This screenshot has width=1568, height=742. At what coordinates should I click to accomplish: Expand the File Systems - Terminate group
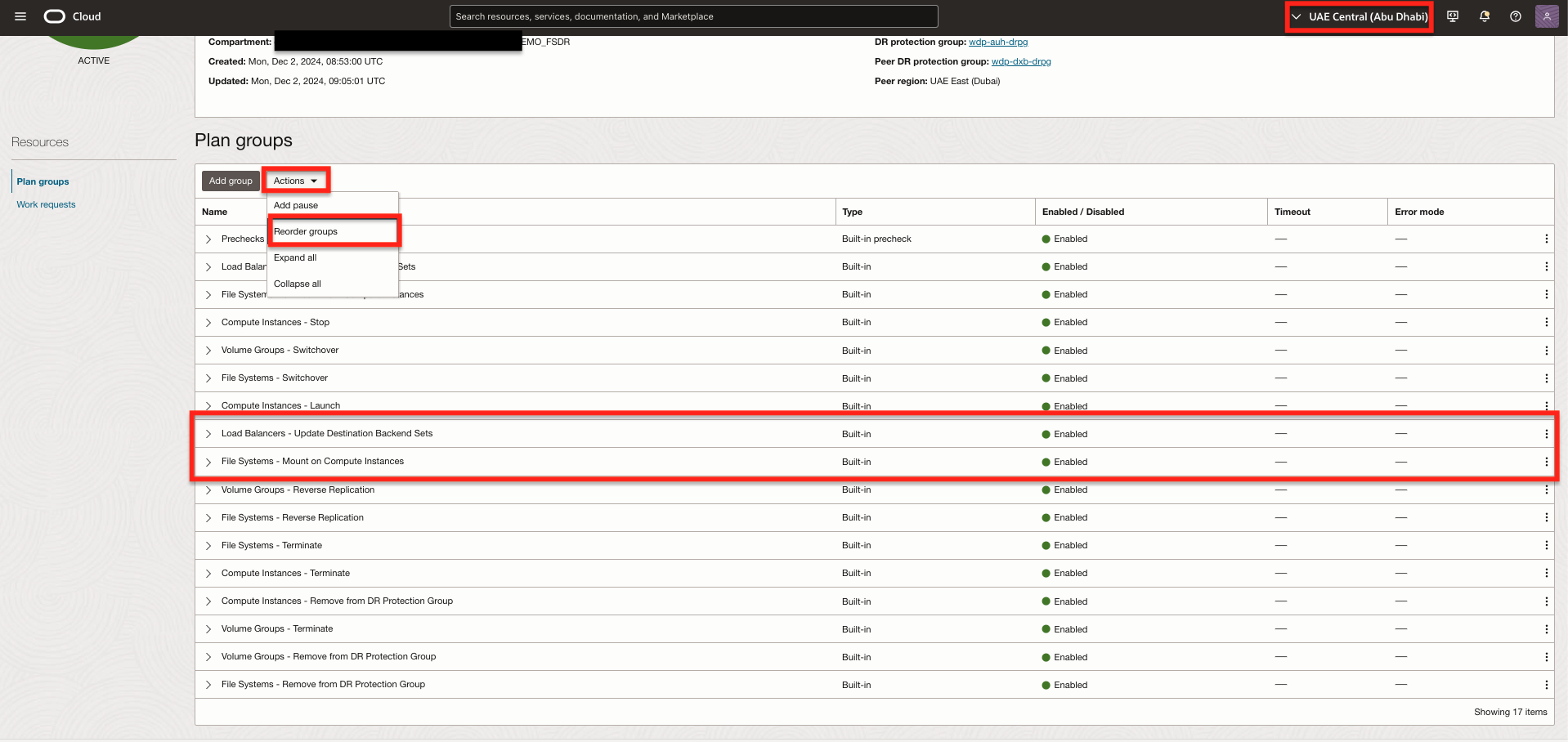click(x=208, y=546)
